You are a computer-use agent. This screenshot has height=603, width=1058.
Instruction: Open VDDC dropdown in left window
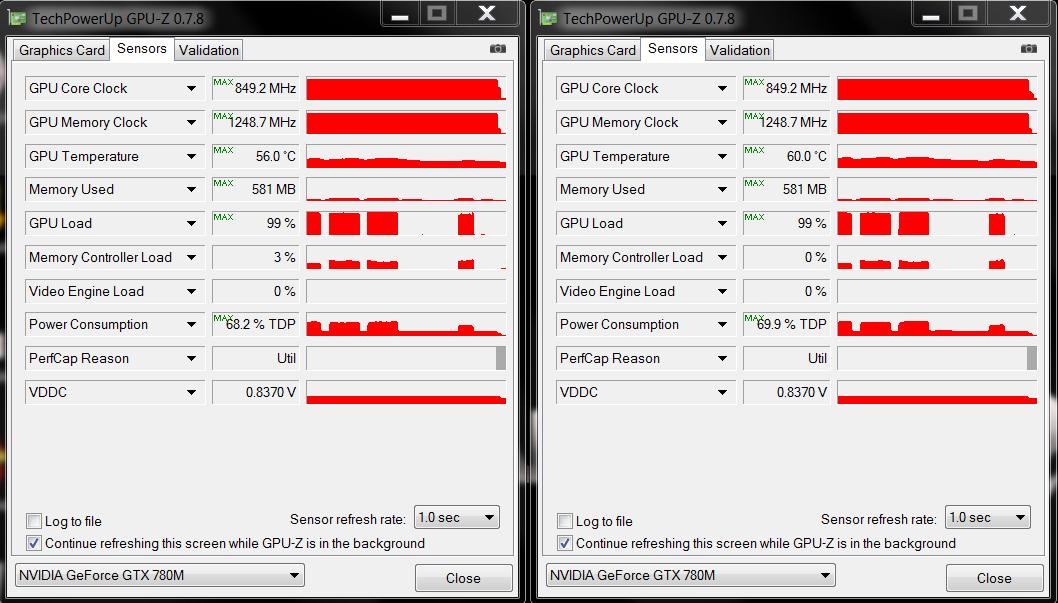[x=192, y=392]
